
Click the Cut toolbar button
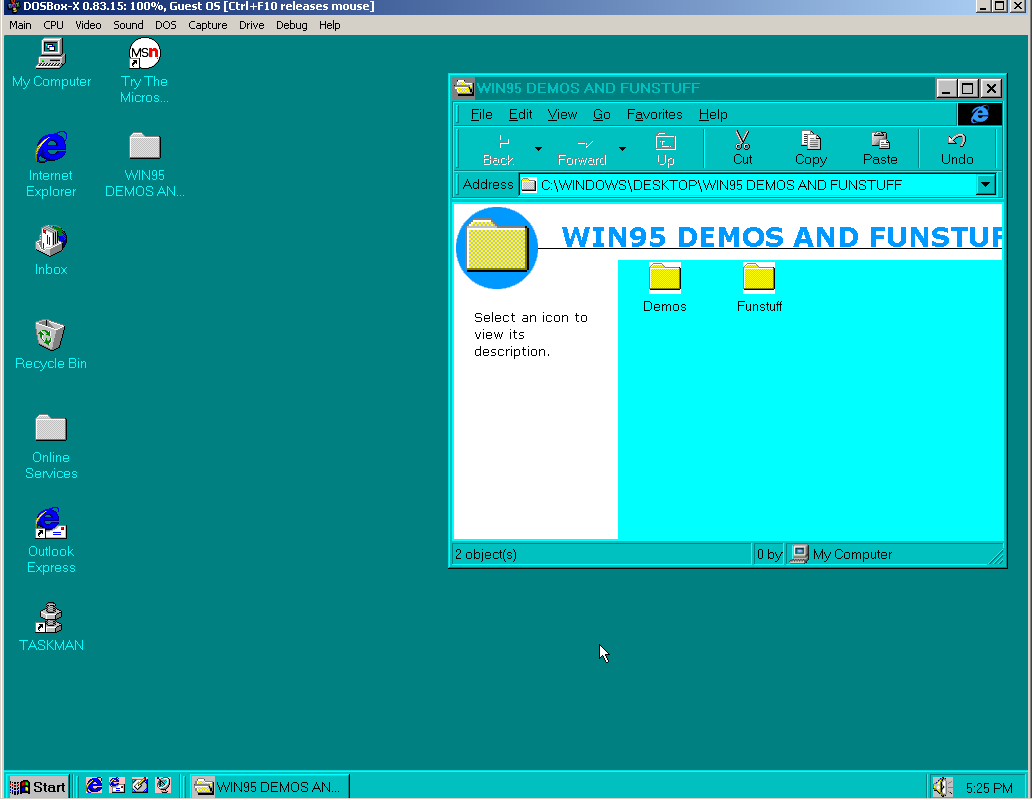742,148
